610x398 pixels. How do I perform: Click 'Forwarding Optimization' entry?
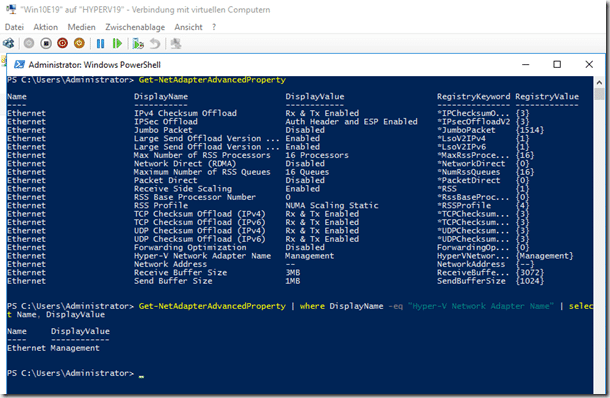point(190,247)
